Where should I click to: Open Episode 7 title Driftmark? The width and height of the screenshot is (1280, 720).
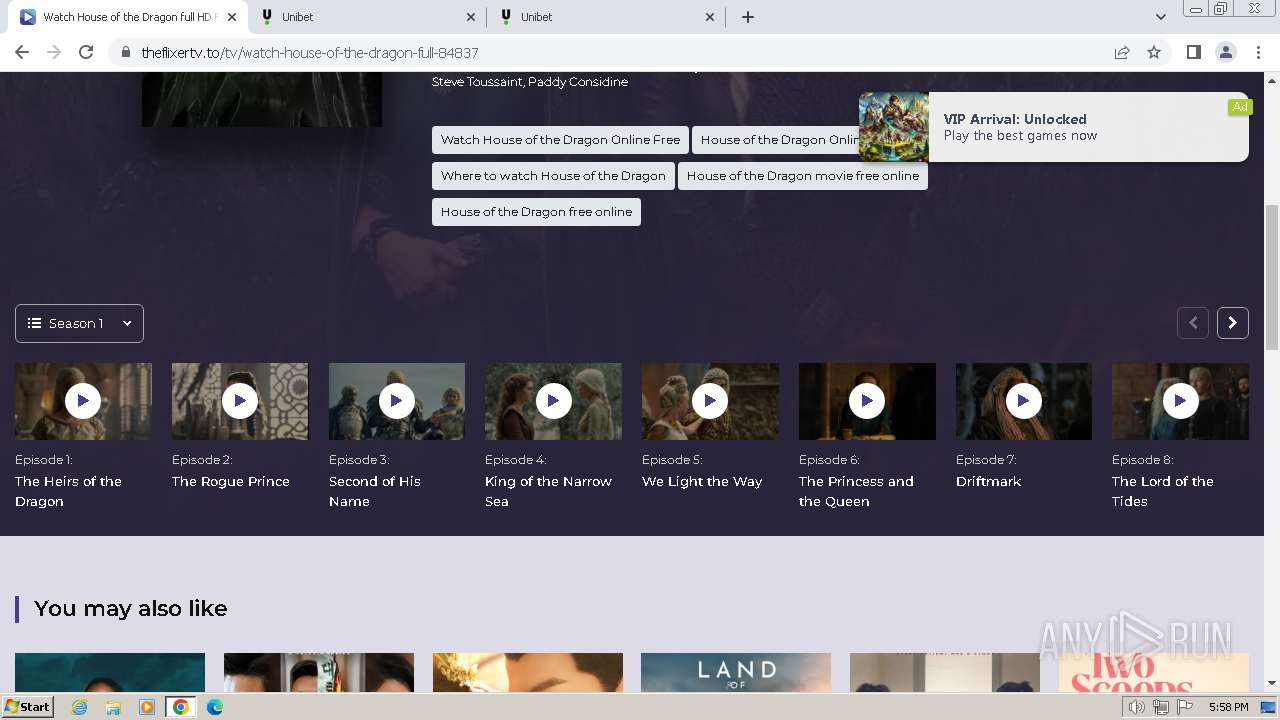[988, 481]
